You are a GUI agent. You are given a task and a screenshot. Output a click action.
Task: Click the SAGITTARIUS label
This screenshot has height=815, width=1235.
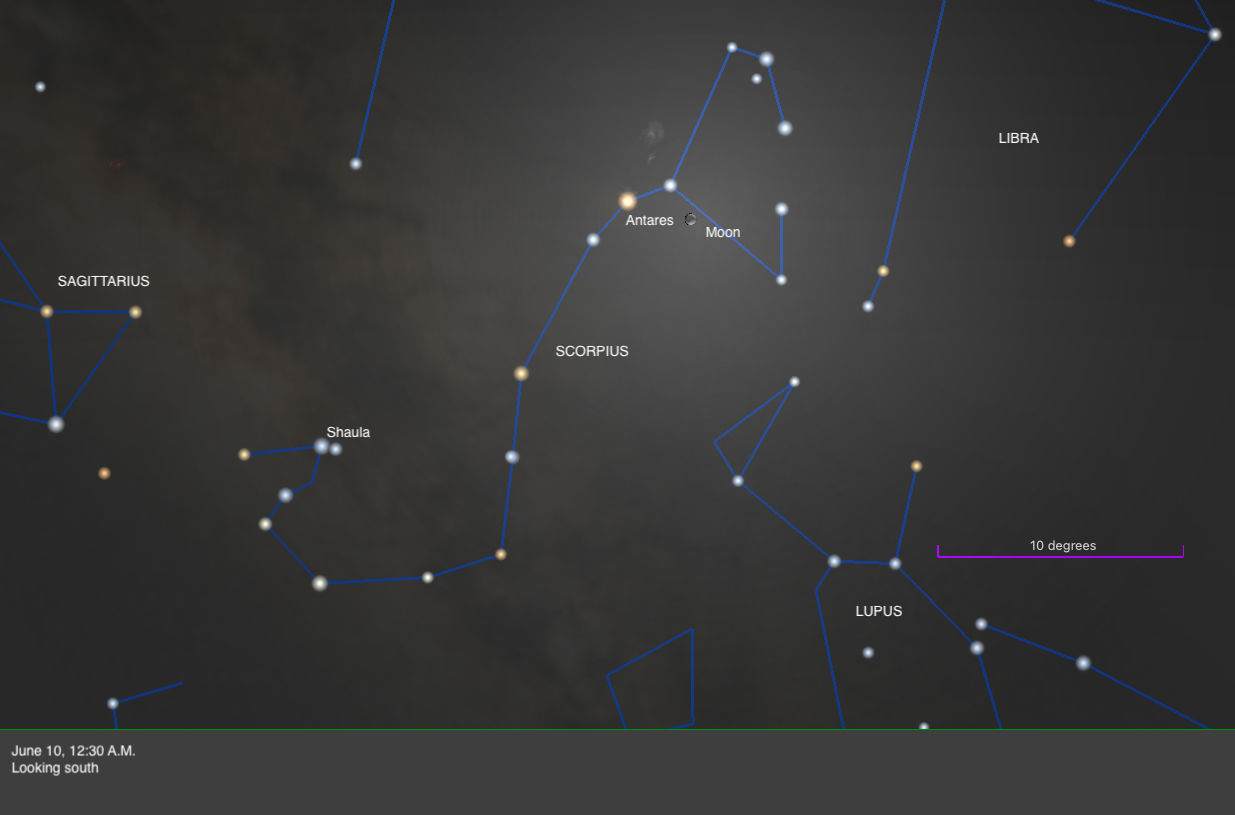(103, 281)
